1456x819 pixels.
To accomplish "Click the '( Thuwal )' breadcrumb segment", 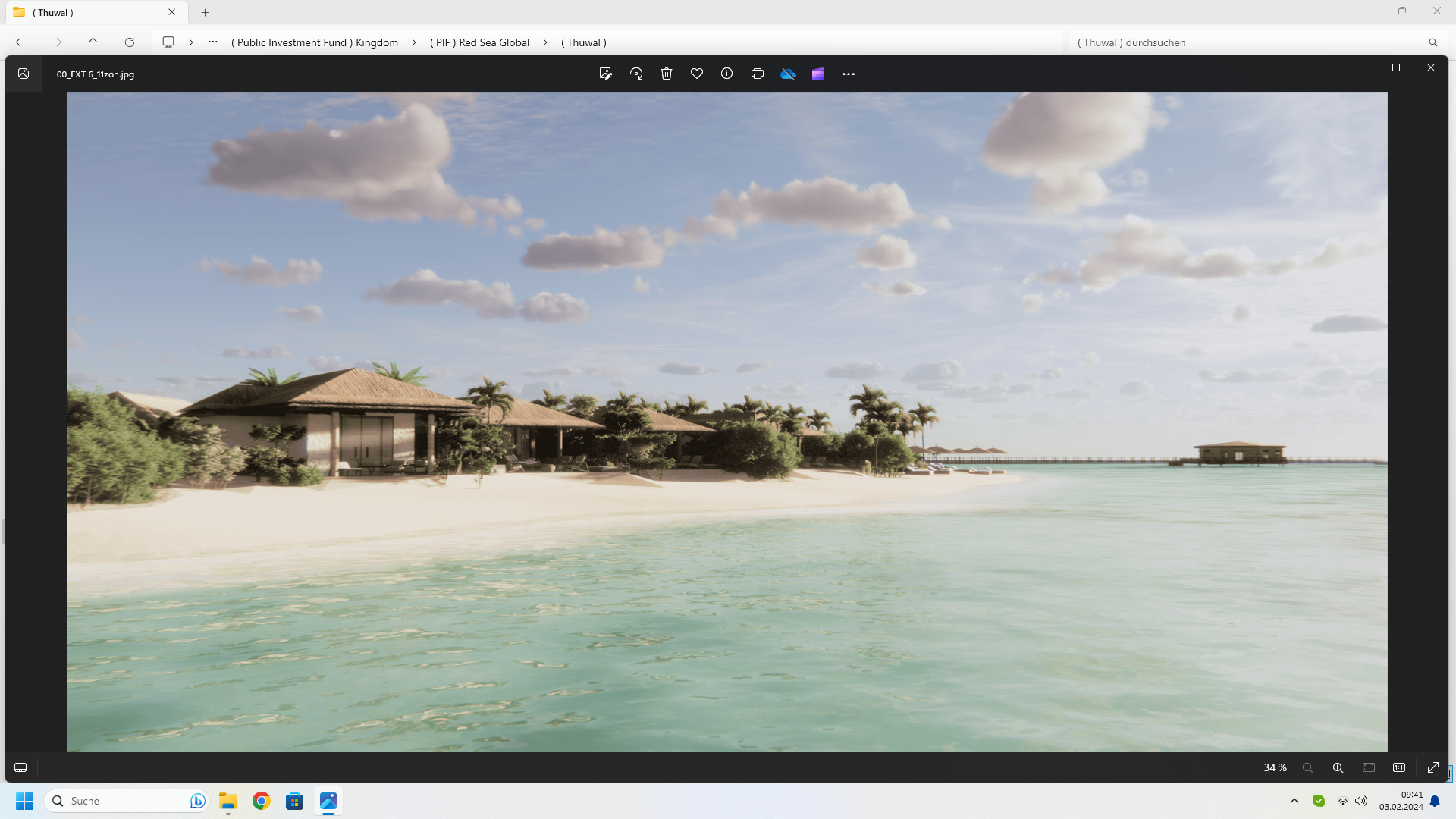I will coord(584,42).
